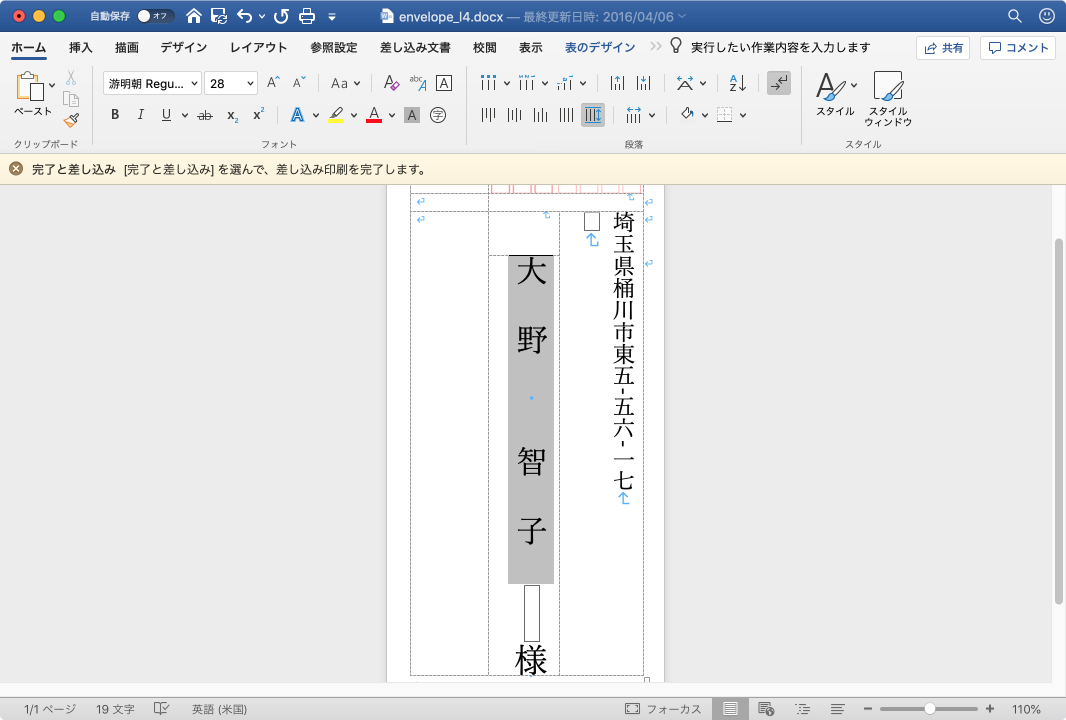Apply enclosed character circle icon
The image size is (1066, 720).
(x=439, y=115)
